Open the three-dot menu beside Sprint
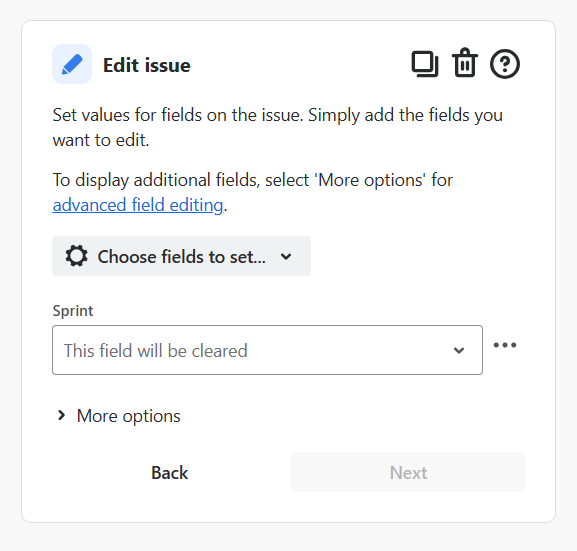 (505, 345)
